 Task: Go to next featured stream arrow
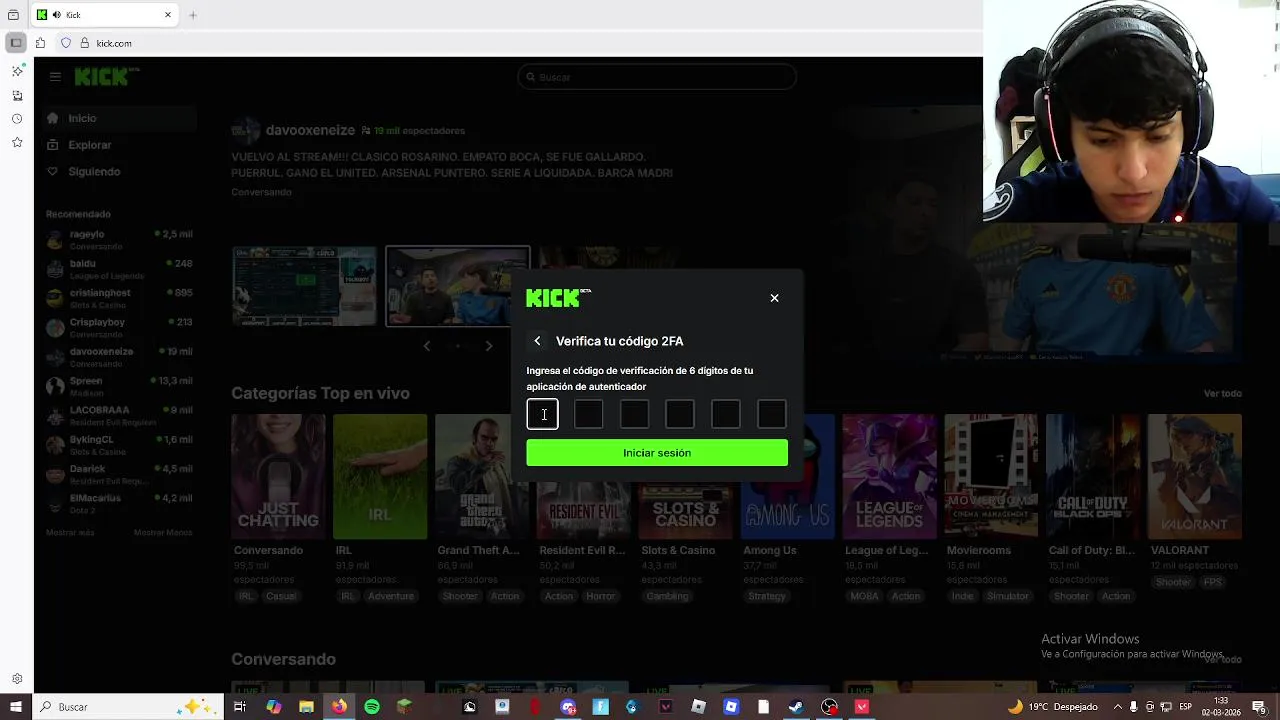[x=489, y=346]
